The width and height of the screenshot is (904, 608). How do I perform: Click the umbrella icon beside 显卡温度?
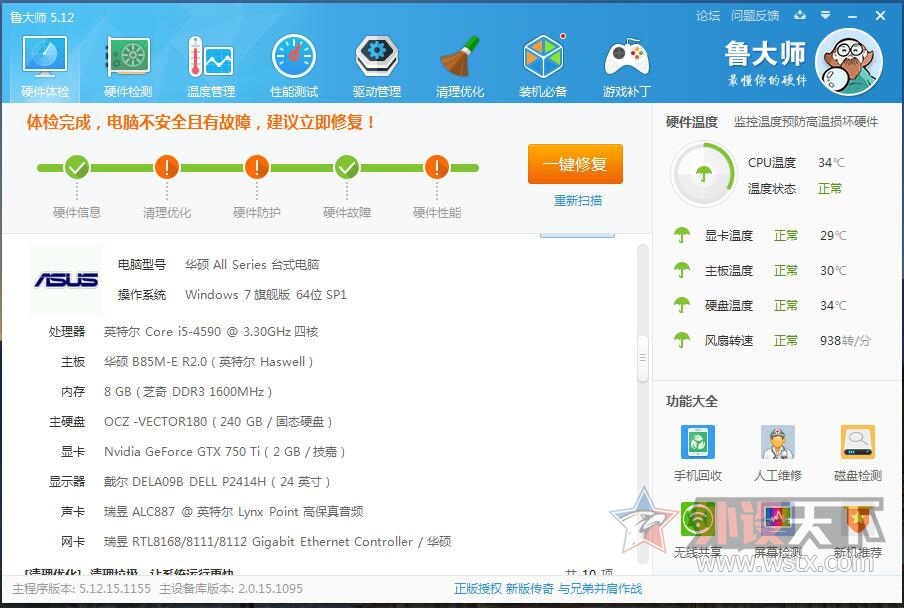pos(682,235)
